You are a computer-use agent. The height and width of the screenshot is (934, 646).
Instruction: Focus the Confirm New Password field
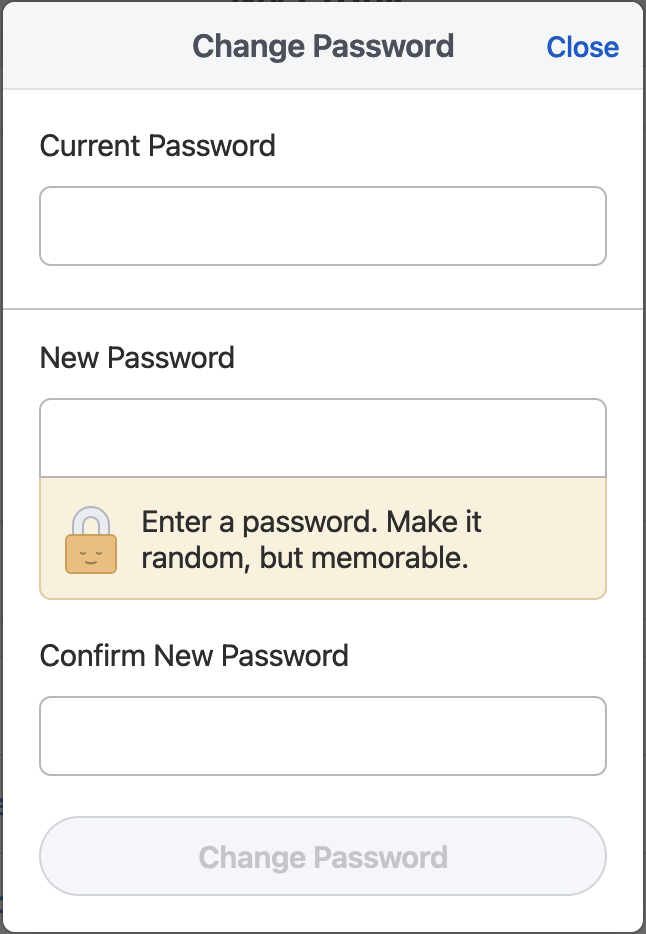pyautogui.click(x=322, y=735)
